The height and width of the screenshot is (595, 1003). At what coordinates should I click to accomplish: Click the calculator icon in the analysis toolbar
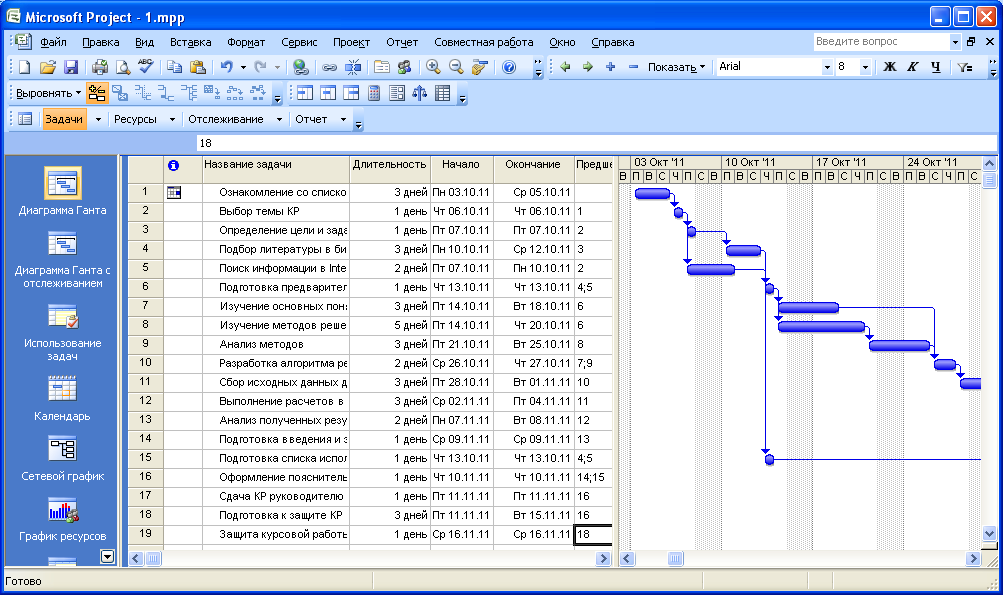(x=374, y=93)
